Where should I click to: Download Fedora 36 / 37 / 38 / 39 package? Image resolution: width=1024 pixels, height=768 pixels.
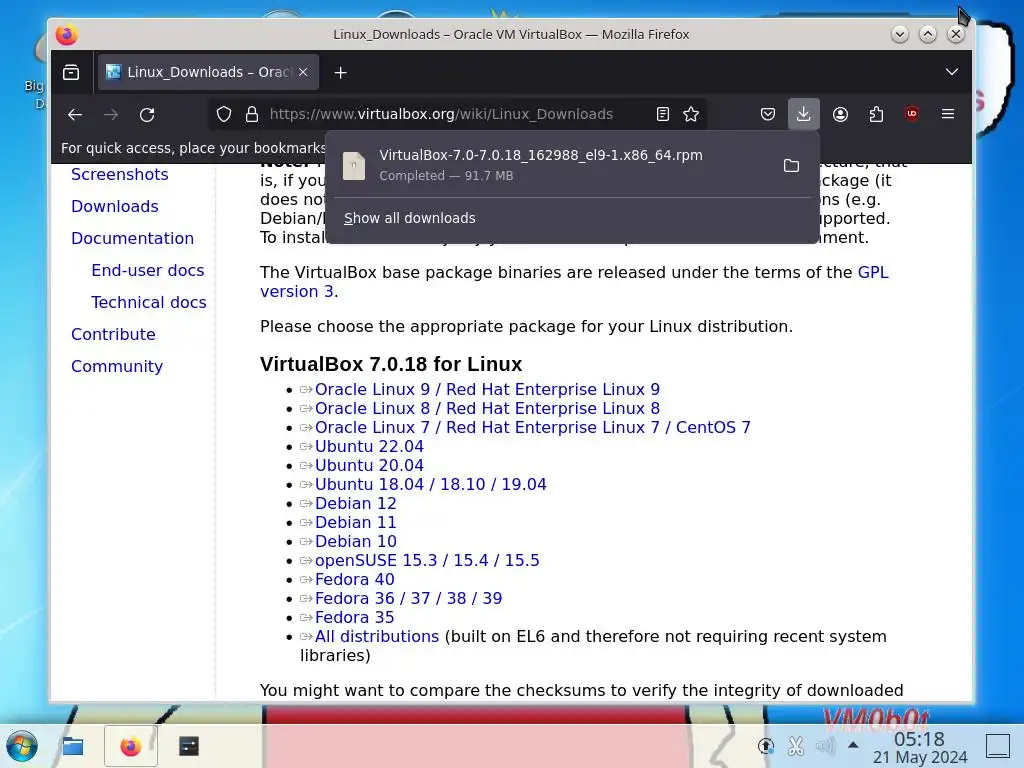(408, 598)
